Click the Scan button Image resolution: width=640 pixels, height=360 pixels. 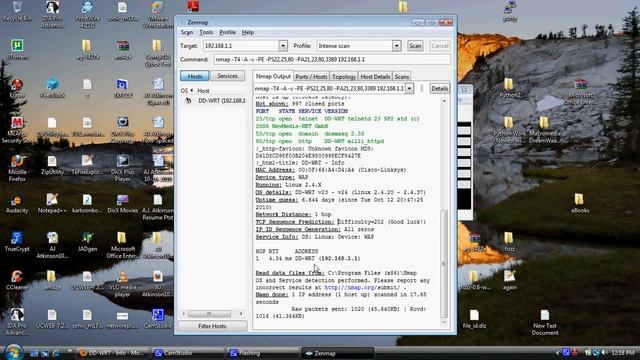pyautogui.click(x=415, y=46)
